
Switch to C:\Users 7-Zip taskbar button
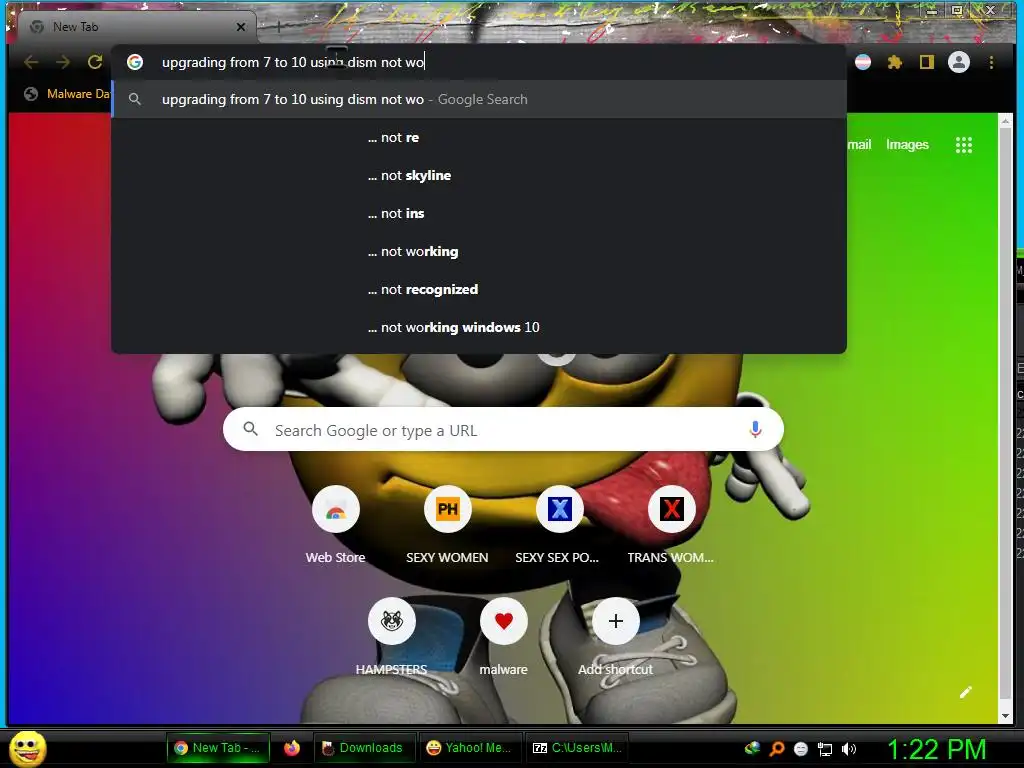(x=577, y=748)
